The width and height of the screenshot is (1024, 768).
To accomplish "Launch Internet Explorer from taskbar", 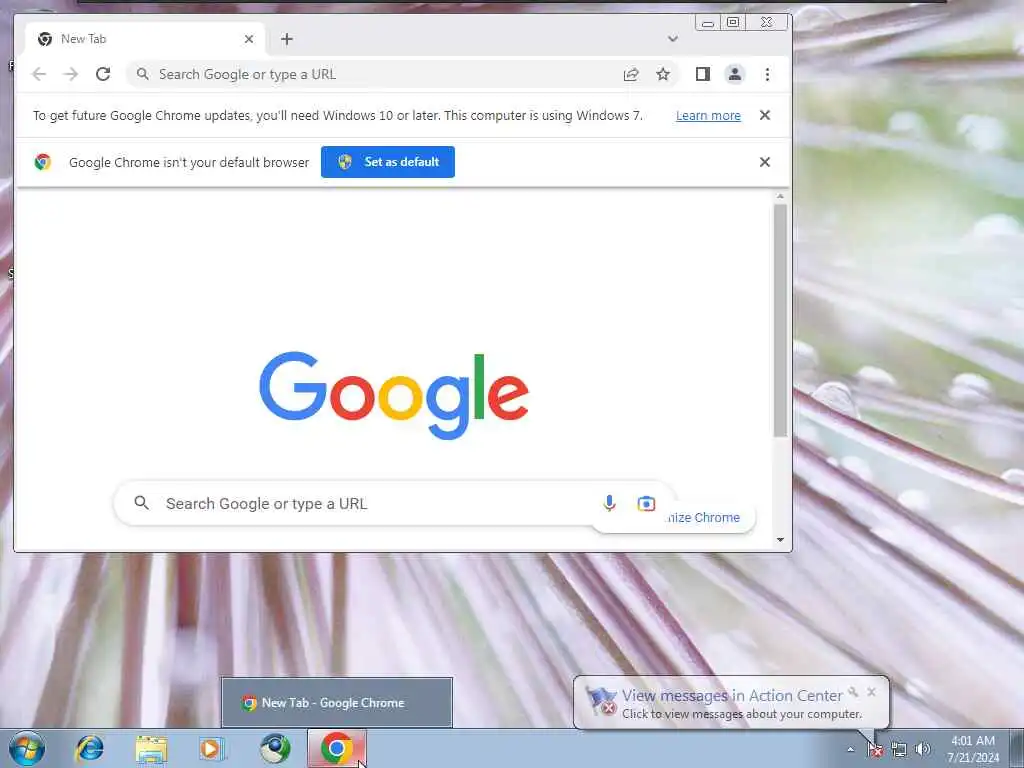I will (89, 748).
